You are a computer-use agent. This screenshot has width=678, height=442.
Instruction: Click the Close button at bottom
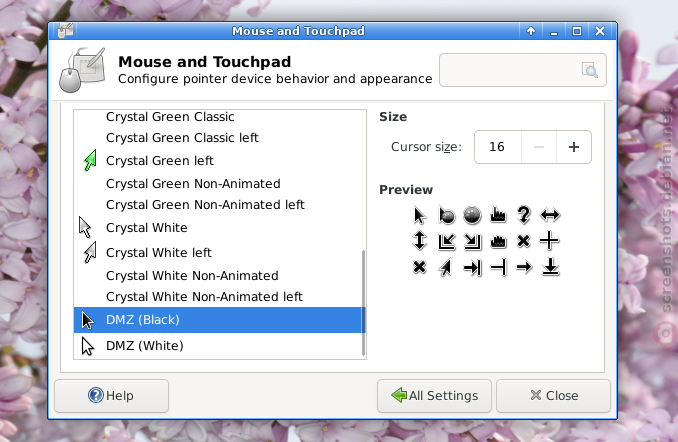coord(553,396)
